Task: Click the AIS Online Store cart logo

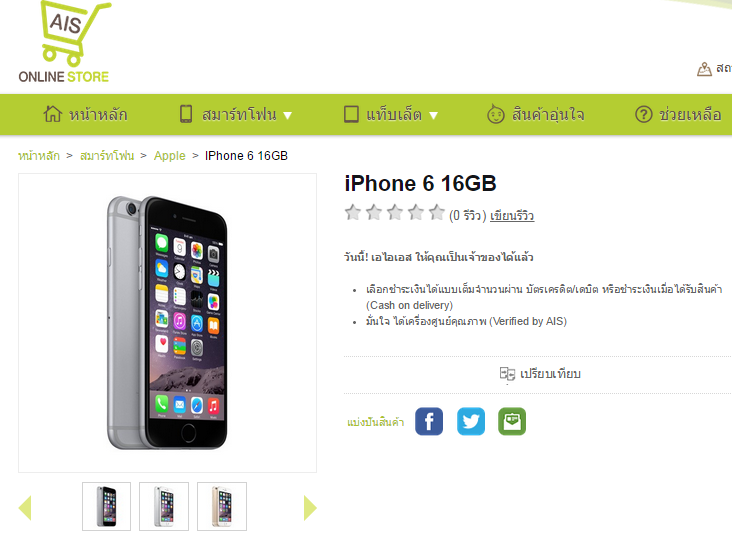Action: [65, 42]
